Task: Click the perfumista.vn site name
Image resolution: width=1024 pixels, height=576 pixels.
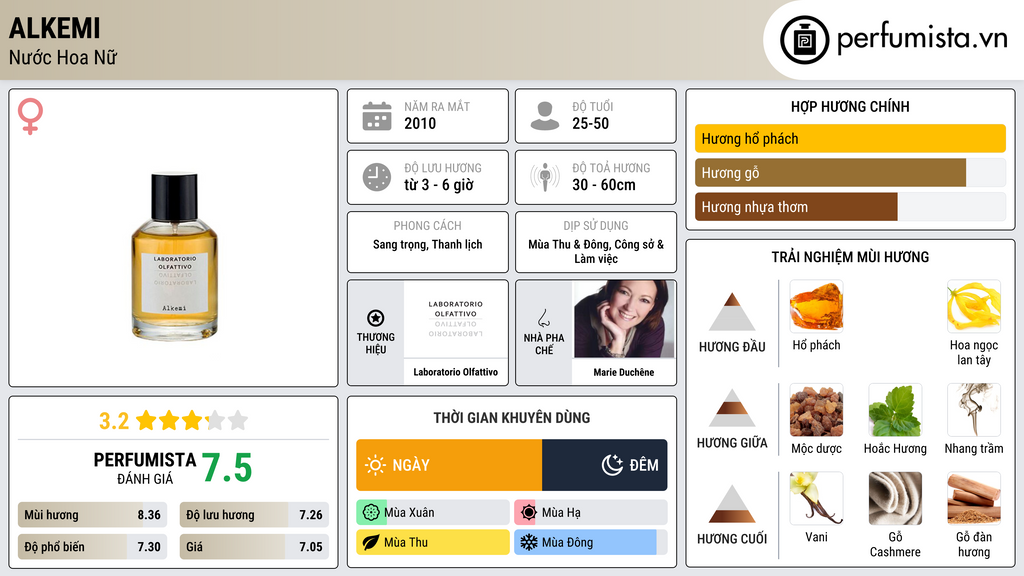Action: 922,38
